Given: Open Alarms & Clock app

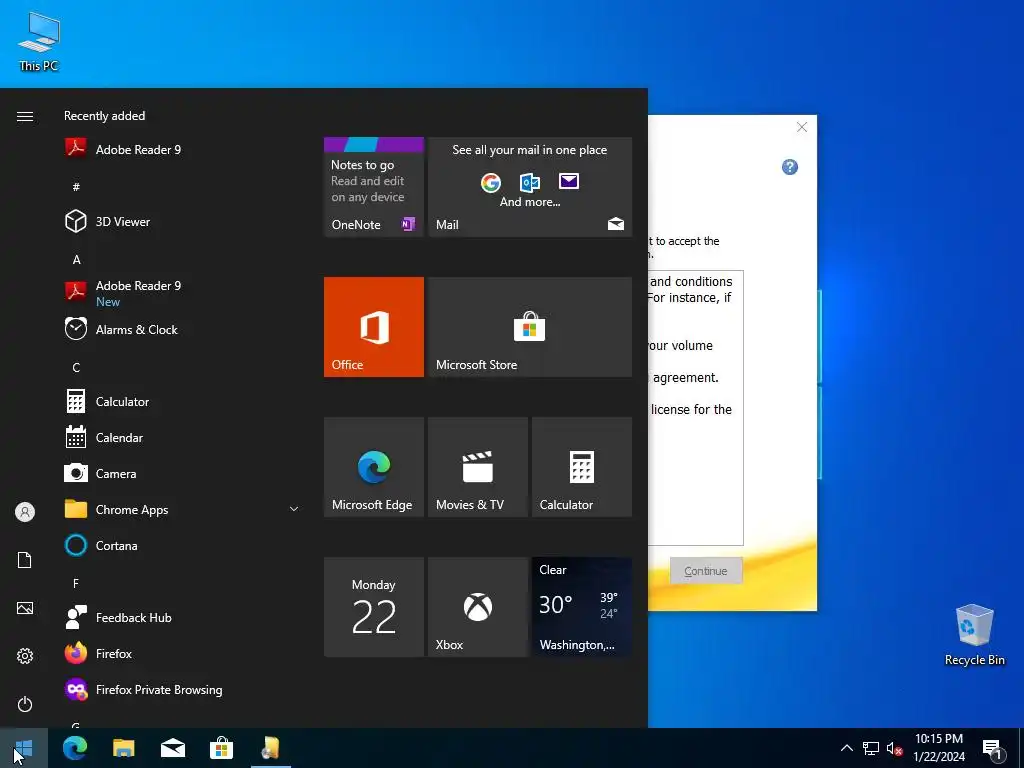Looking at the screenshot, I should (183, 329).
